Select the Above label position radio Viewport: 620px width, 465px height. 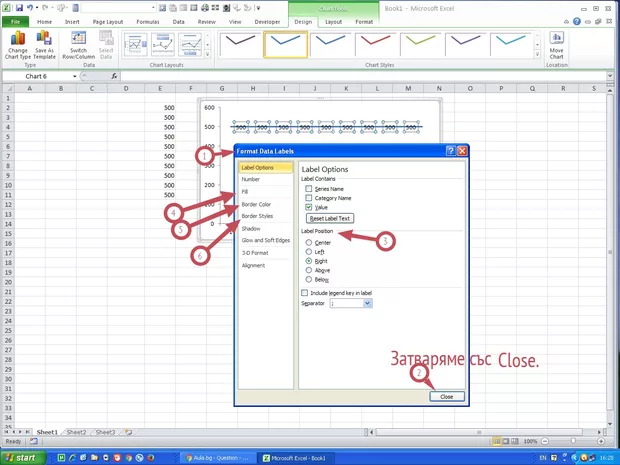point(308,269)
